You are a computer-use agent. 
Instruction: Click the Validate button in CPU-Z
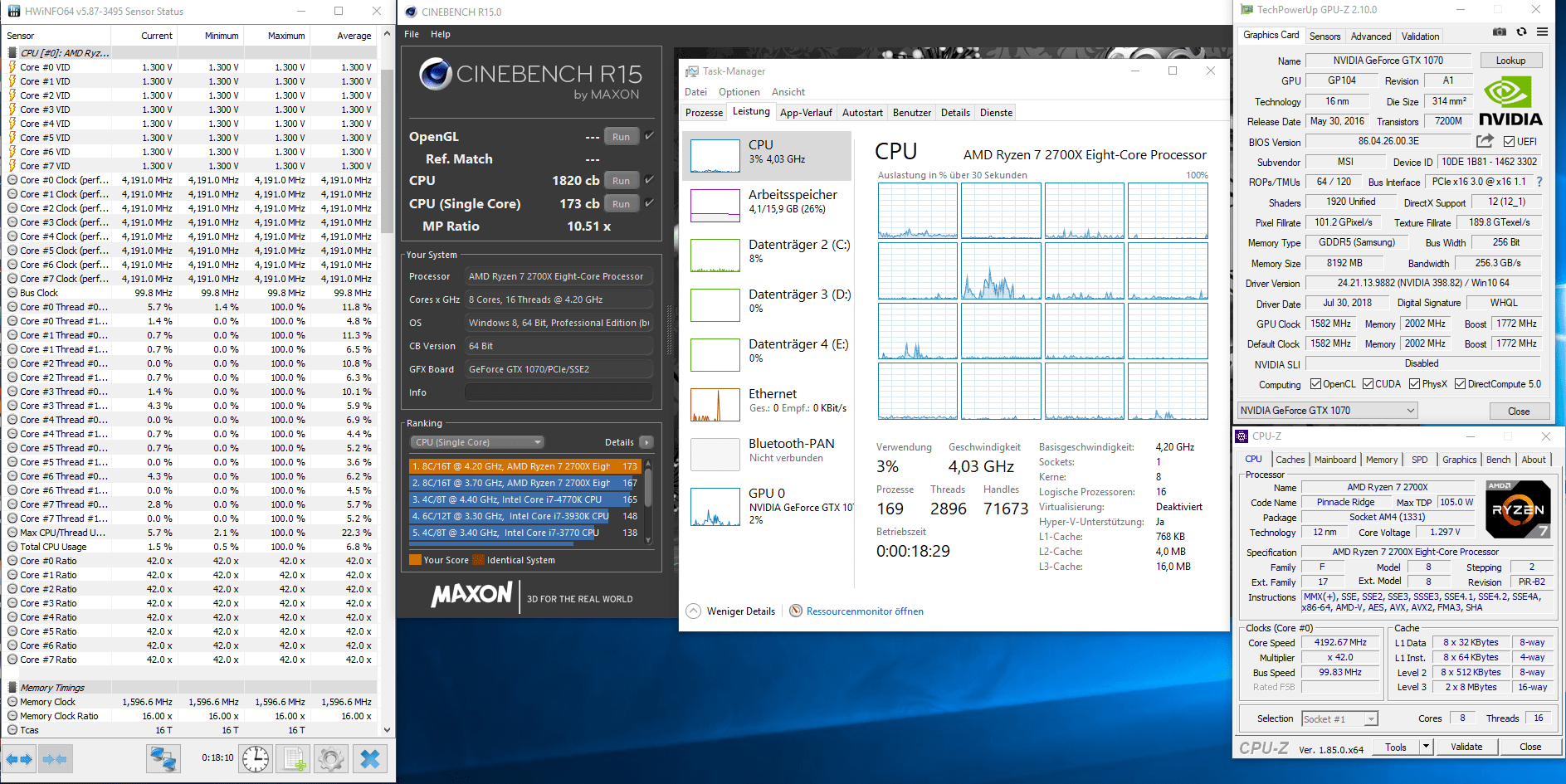pos(1466,747)
